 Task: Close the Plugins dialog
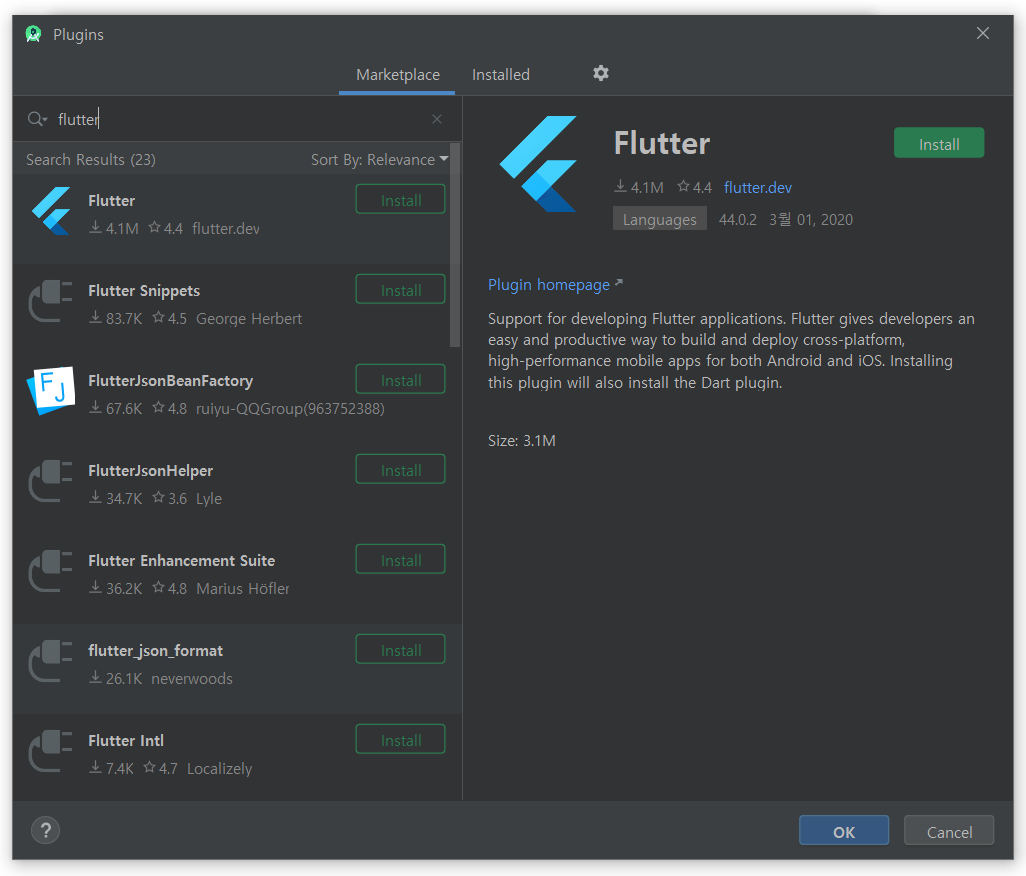983,33
